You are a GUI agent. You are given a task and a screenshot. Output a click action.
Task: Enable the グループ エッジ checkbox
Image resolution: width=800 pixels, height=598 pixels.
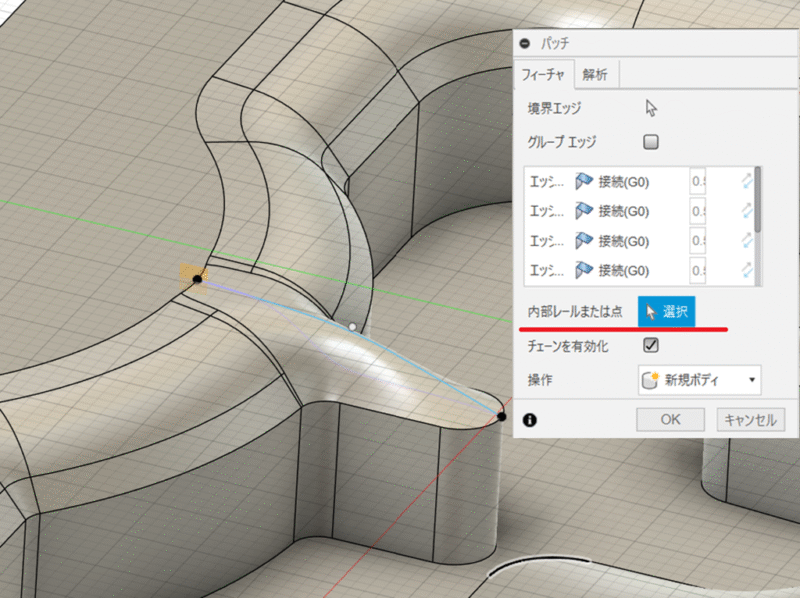point(651,142)
